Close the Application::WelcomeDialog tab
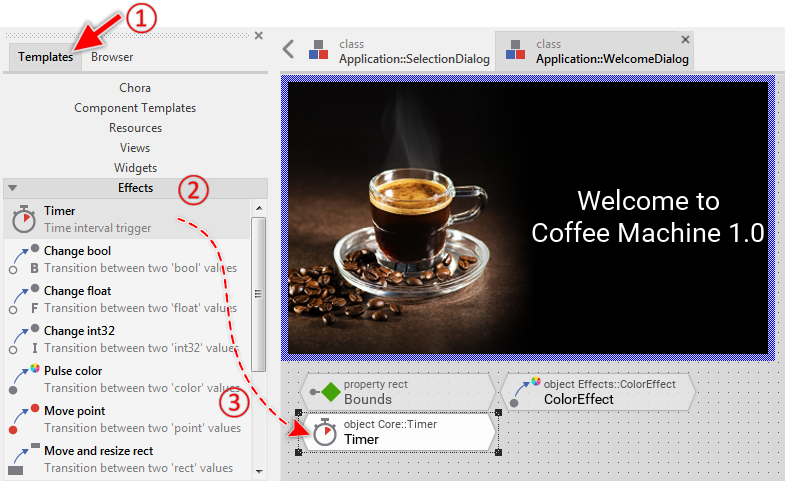Viewport: 785px width, 481px height. 685,40
